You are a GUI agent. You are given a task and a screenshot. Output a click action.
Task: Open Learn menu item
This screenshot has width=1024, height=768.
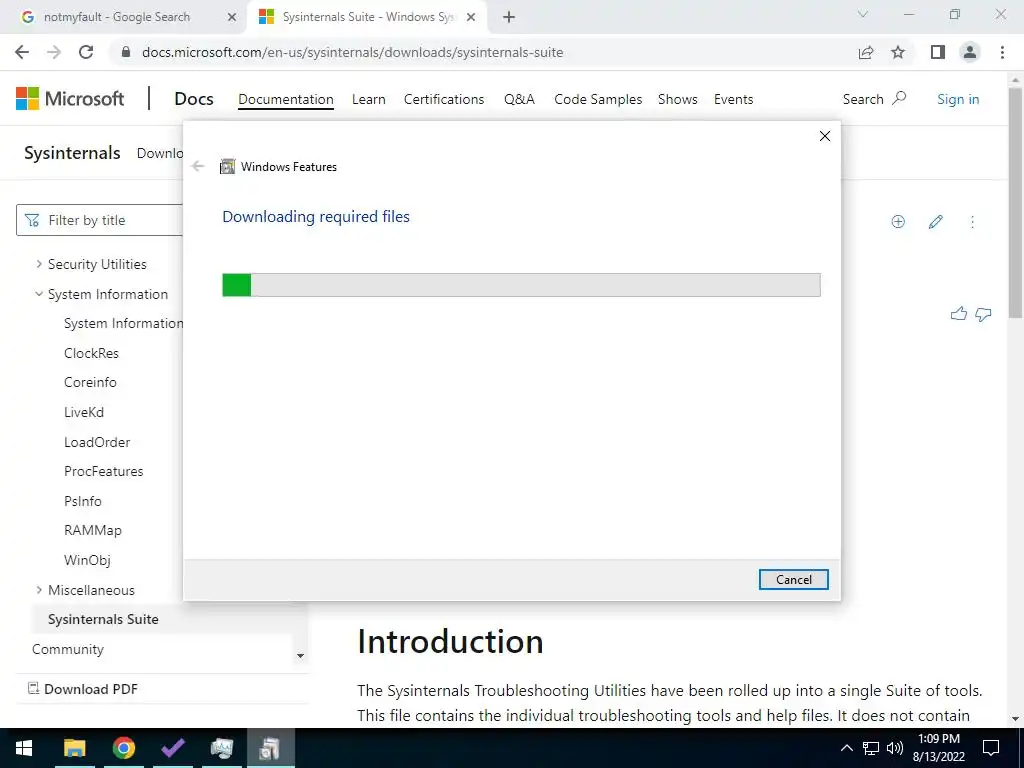pyautogui.click(x=368, y=99)
